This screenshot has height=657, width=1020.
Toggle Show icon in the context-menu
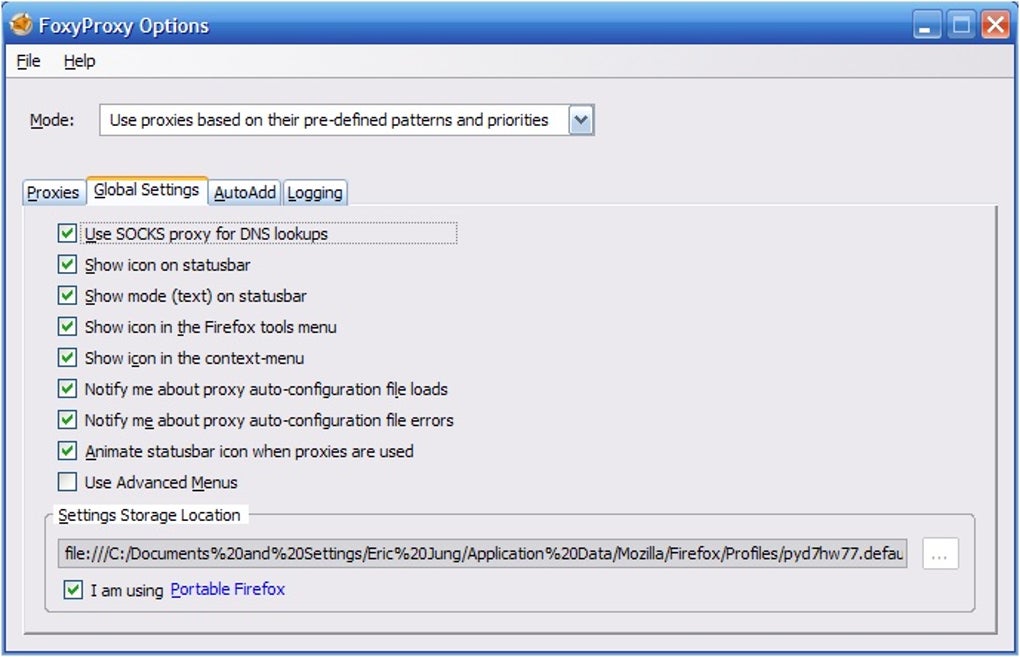tap(67, 357)
